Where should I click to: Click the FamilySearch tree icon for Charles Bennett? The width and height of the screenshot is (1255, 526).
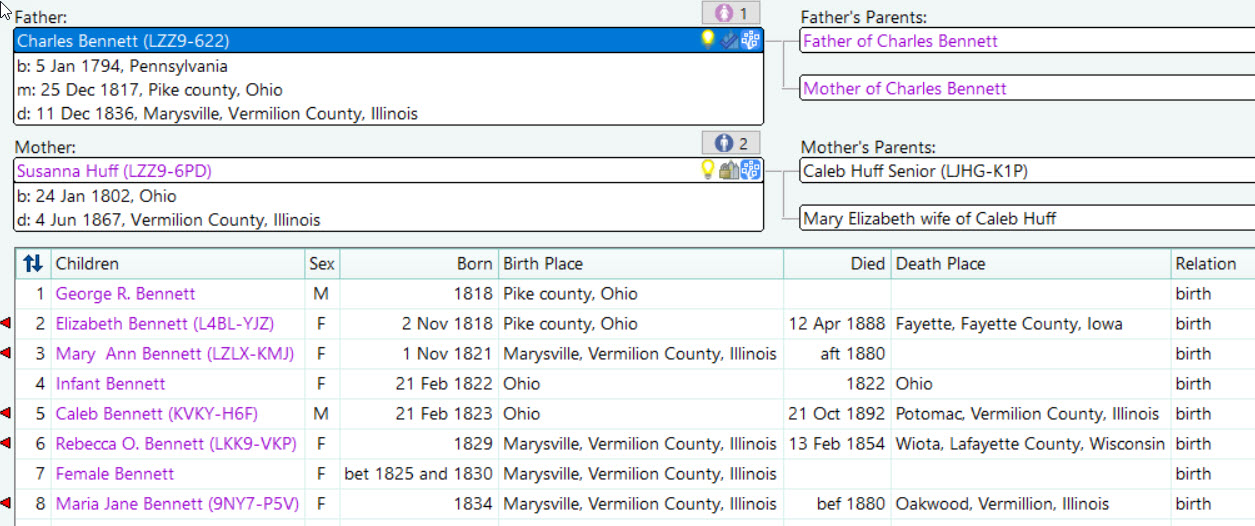pos(750,40)
